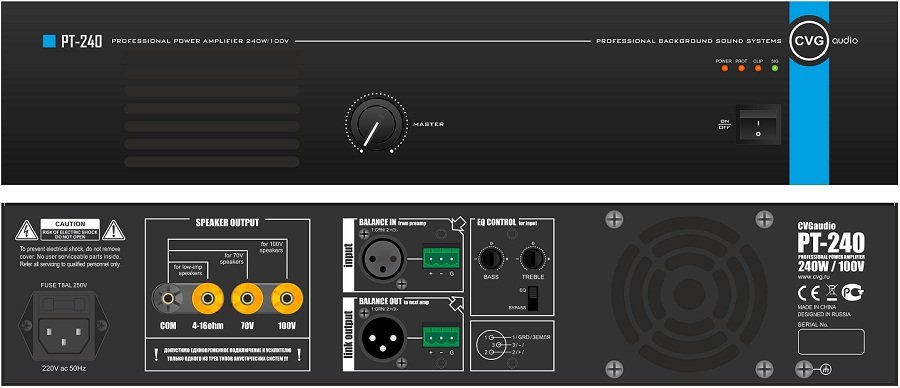This screenshot has height=388, width=900.
Task: Click the TREBLE EQ knob
Action: pos(533,258)
